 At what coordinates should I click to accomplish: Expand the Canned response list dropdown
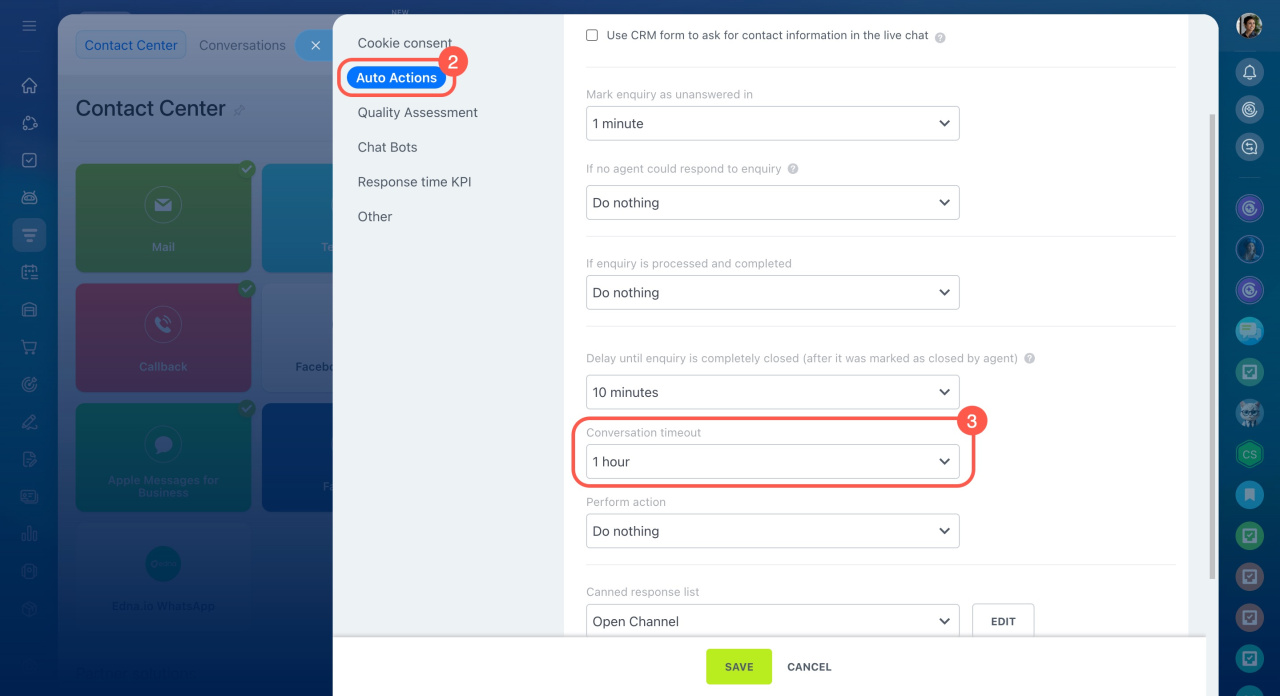772,621
